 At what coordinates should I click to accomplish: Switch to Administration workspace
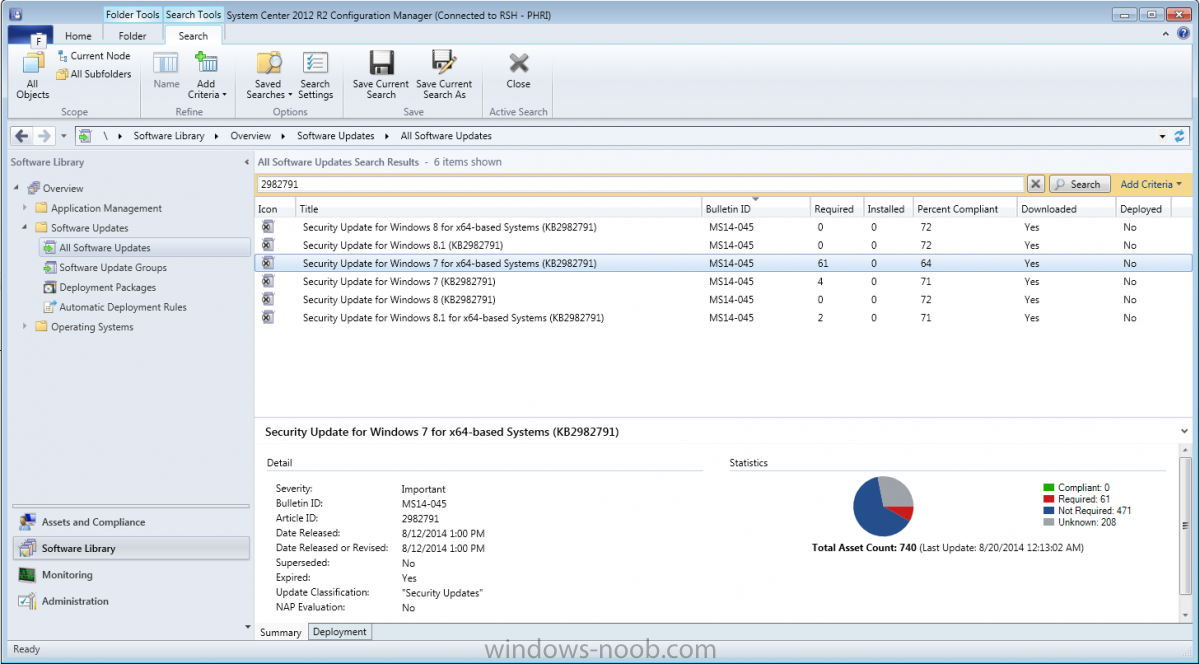click(x=130, y=601)
